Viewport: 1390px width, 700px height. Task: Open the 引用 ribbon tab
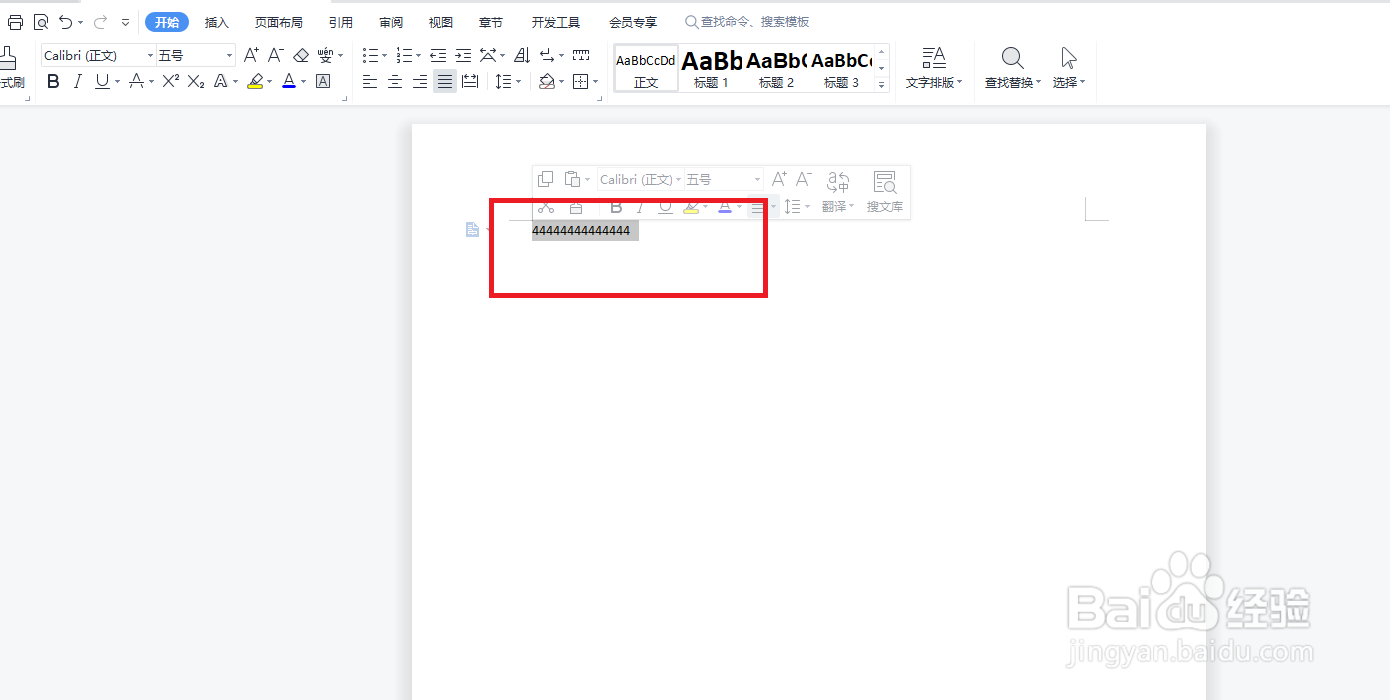click(x=341, y=22)
